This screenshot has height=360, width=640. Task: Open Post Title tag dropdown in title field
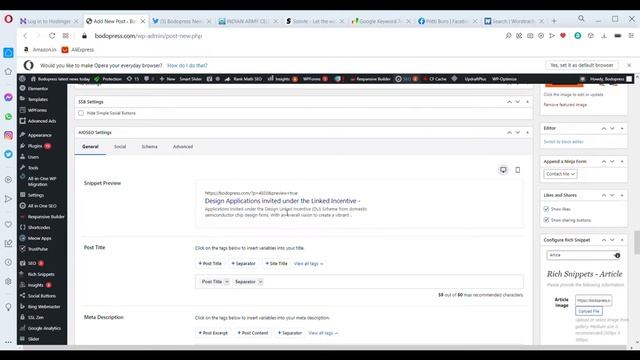[227, 282]
